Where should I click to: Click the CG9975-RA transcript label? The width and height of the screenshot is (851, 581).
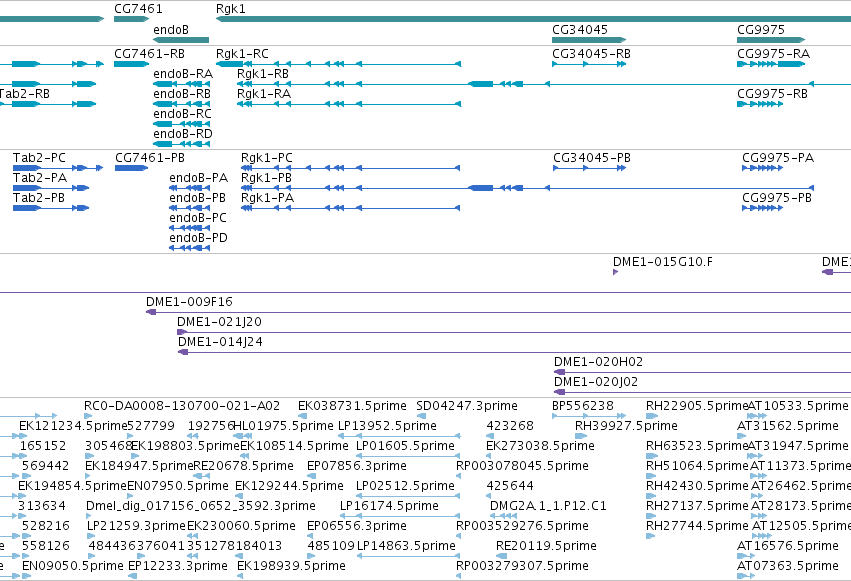773,54
